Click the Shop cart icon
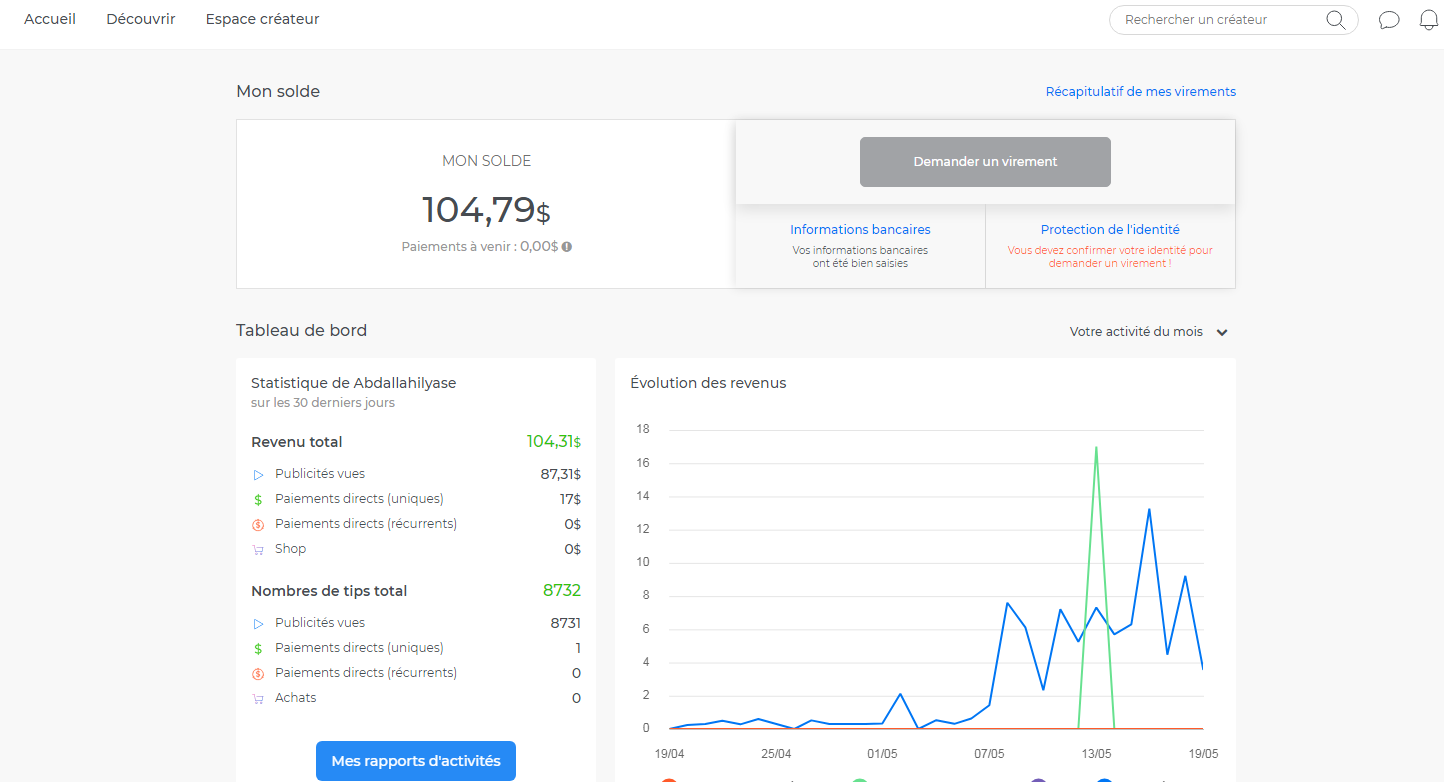1444x782 pixels. click(258, 549)
